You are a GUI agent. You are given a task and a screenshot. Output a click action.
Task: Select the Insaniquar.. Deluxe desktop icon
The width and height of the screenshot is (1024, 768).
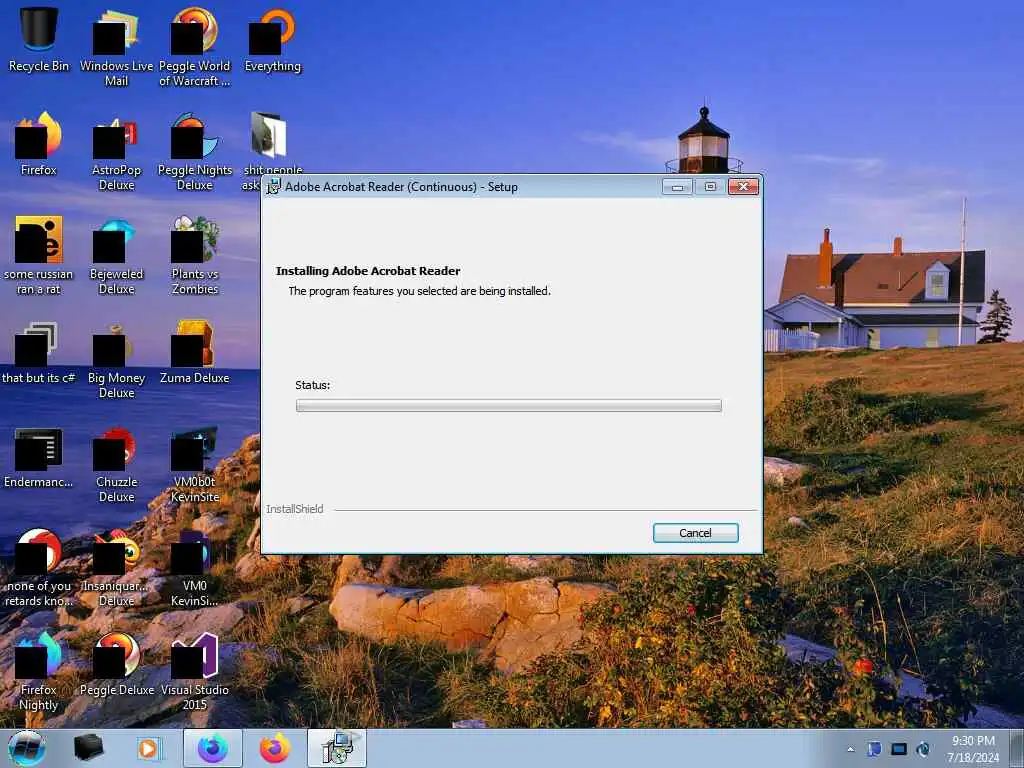(116, 568)
